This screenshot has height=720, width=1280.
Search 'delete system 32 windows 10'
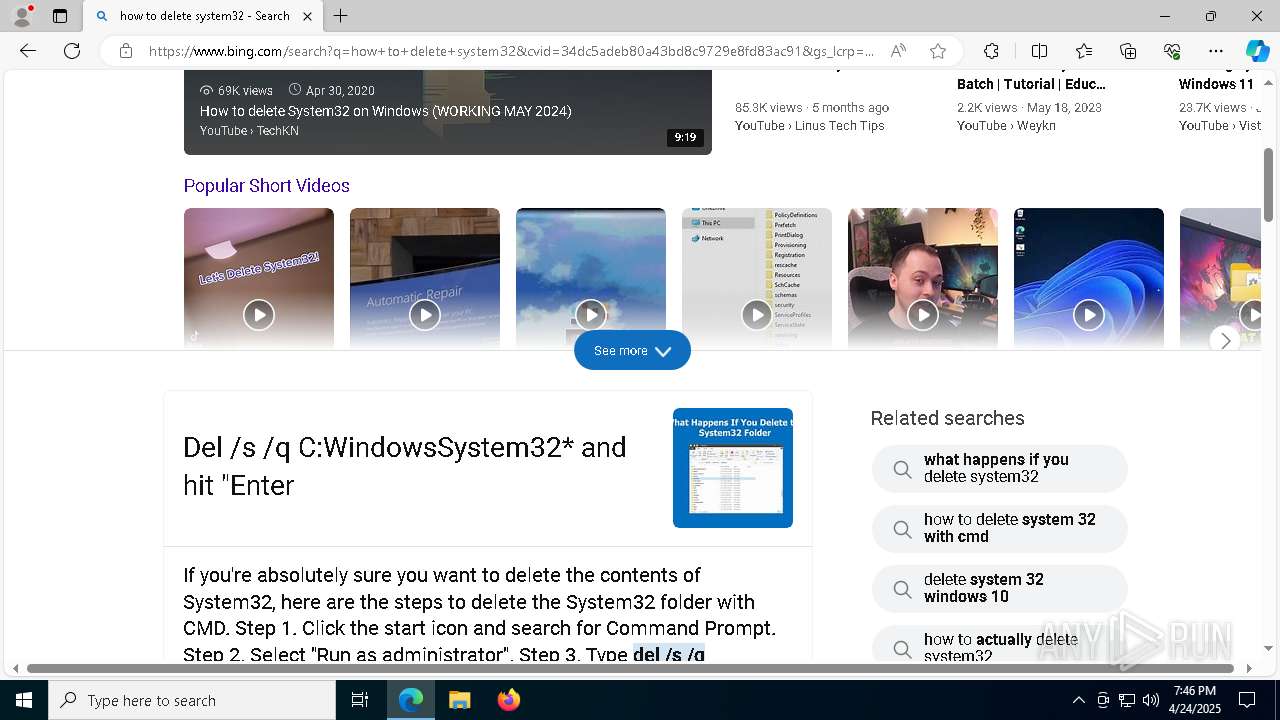1000,588
